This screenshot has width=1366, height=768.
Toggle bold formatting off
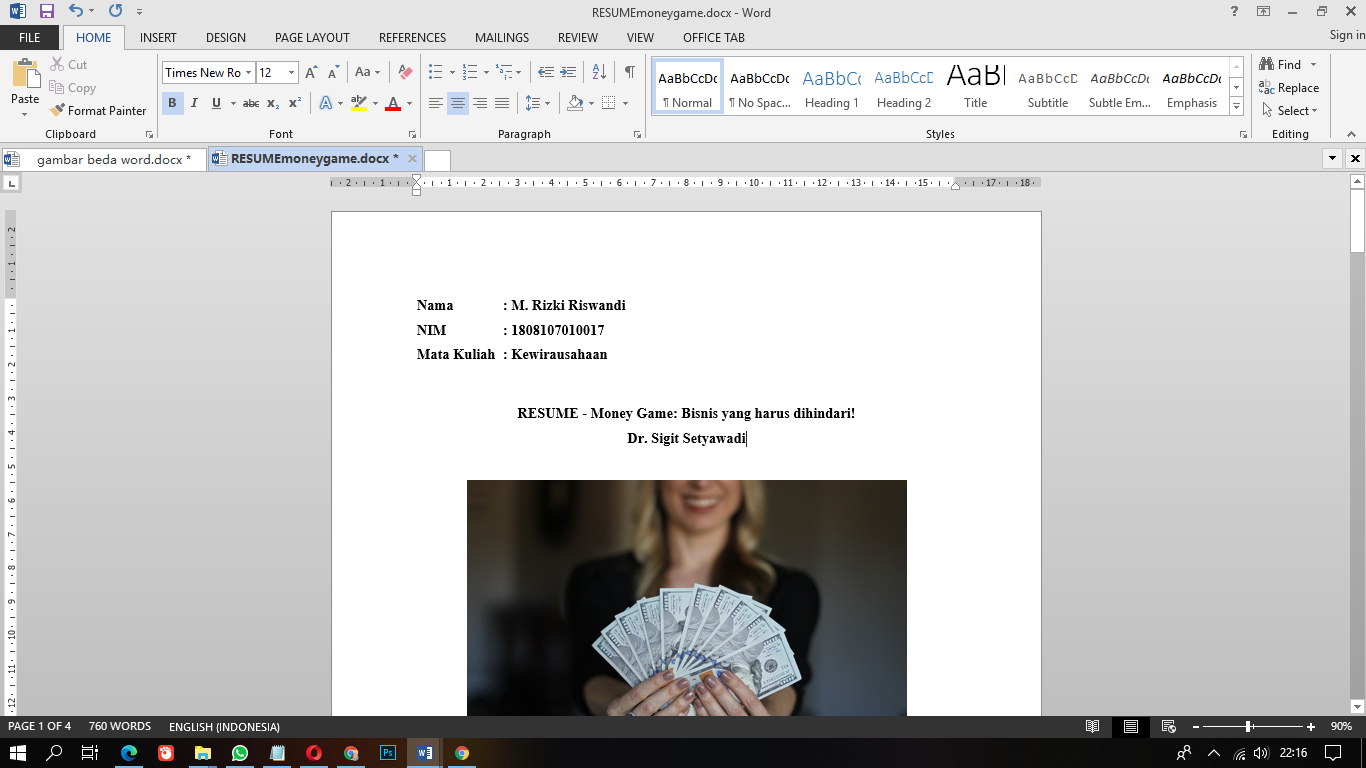(x=172, y=102)
